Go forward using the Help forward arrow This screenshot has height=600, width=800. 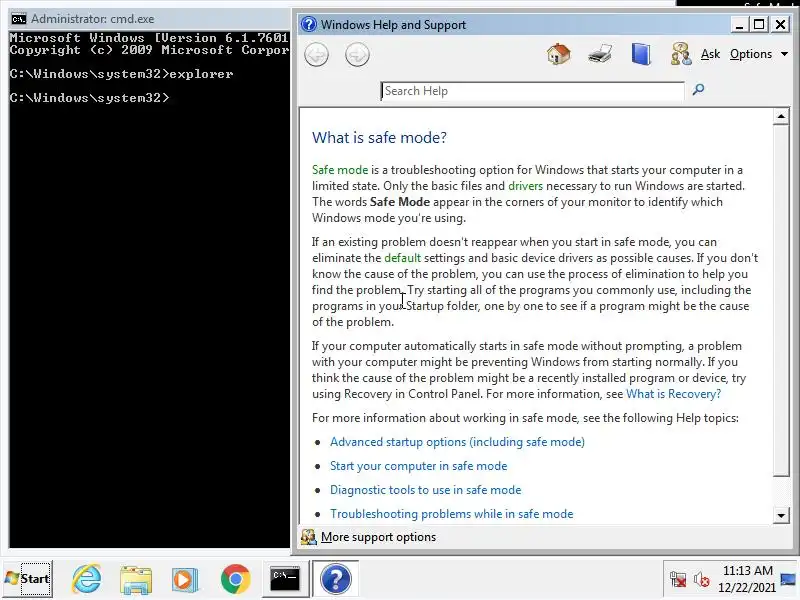pyautogui.click(x=357, y=55)
